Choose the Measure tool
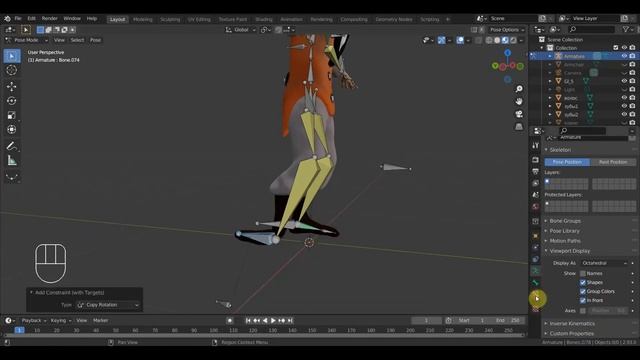Image resolution: width=640 pixels, height=360 pixels. (12, 161)
